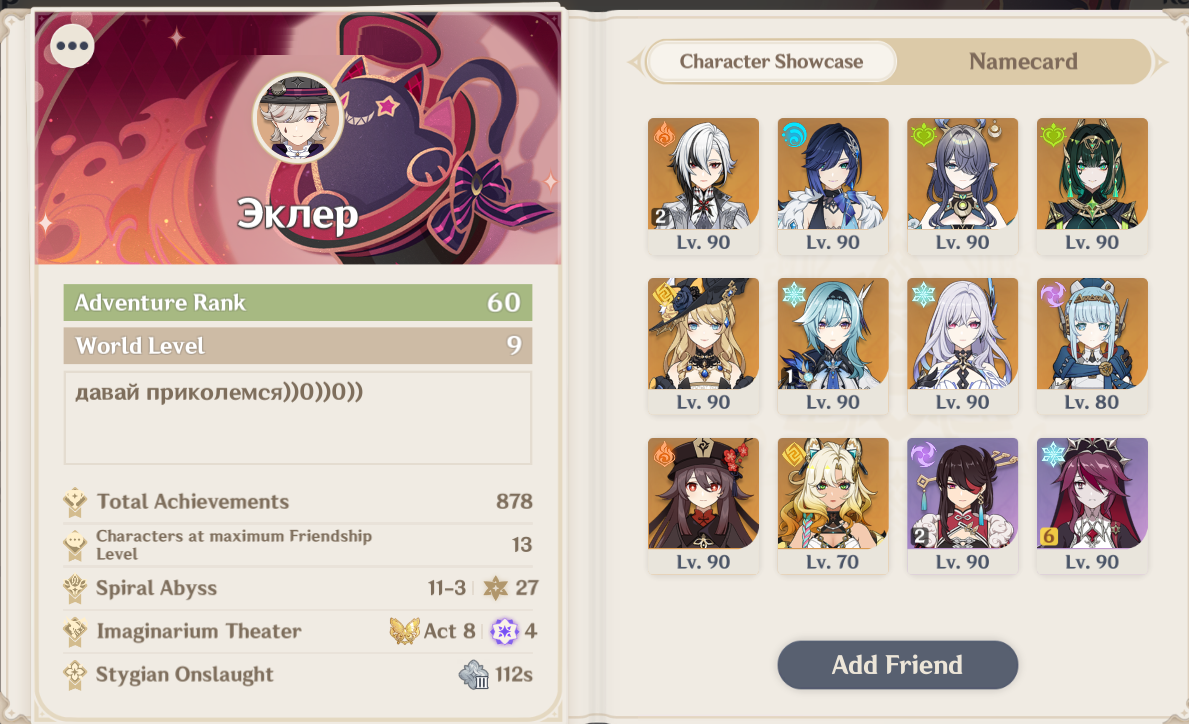The width and height of the screenshot is (1189, 724).
Task: Switch to the Namecard tab
Action: tap(1023, 61)
